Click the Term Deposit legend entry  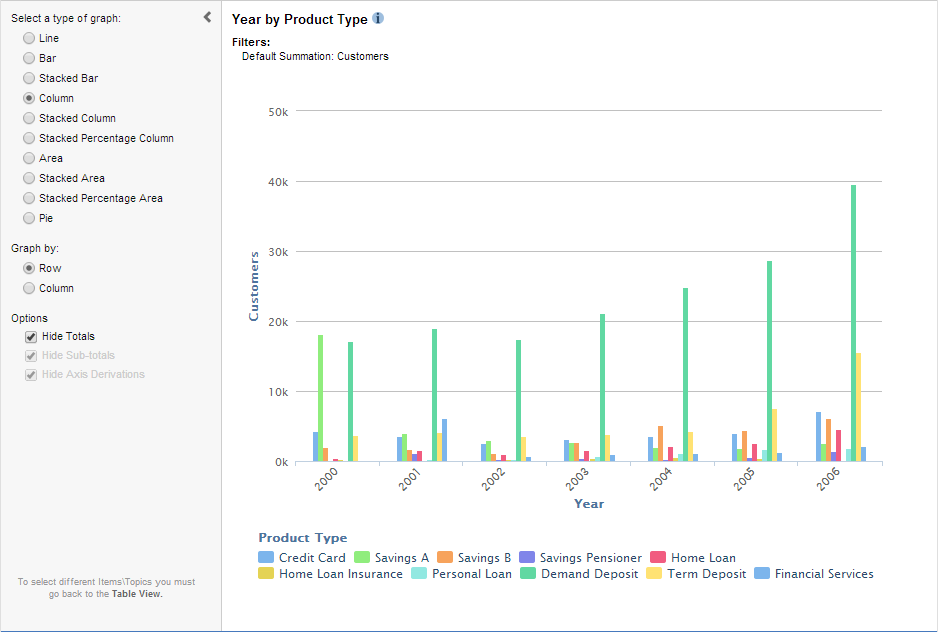tap(706, 574)
